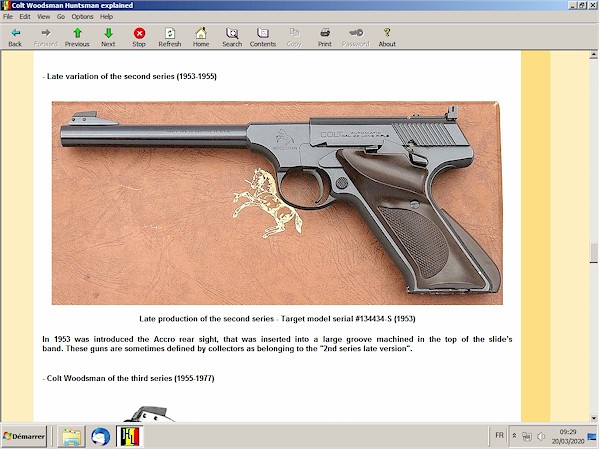Print the current page
The width and height of the screenshot is (600, 450).
[x=325, y=37]
